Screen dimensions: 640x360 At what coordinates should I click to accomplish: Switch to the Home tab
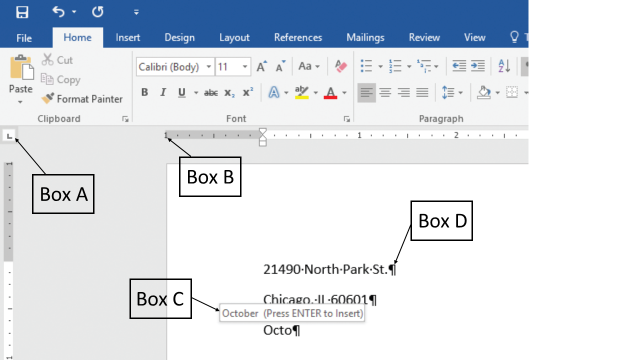78,38
